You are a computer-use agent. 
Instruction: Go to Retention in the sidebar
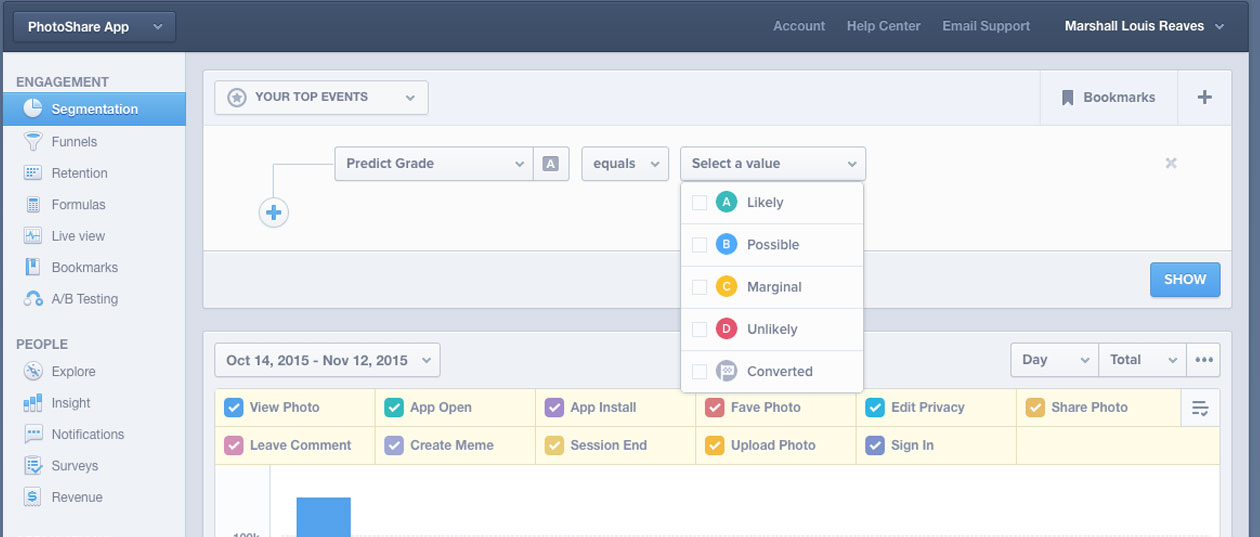click(79, 173)
